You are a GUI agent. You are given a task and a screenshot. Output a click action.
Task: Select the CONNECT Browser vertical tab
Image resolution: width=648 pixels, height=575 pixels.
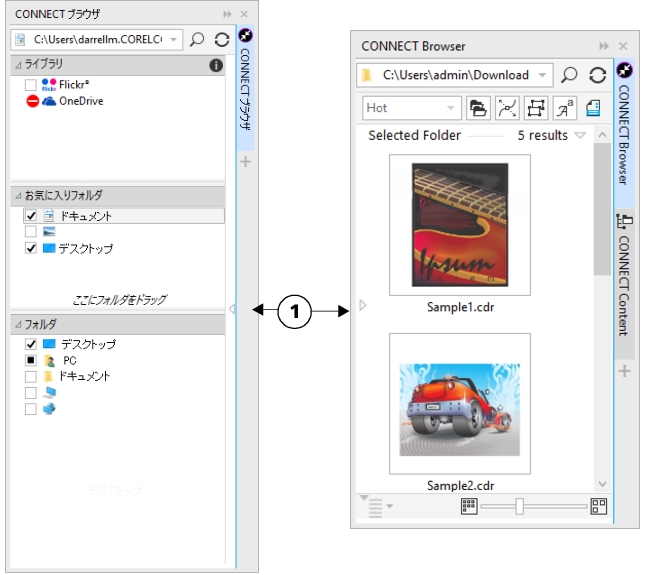click(623, 126)
